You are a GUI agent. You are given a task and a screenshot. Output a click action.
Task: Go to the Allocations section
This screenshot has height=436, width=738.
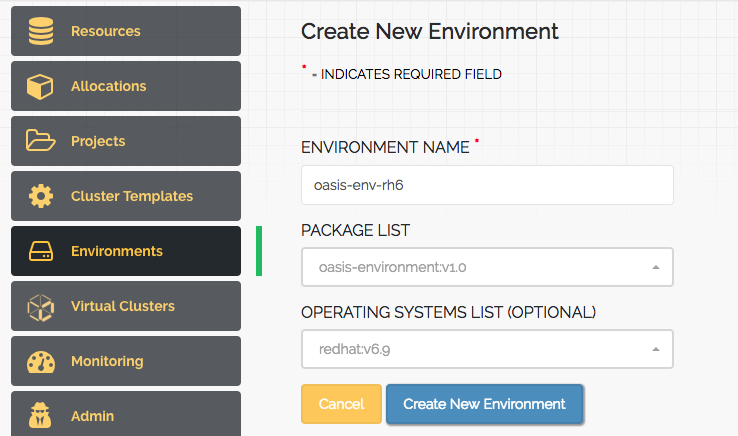[126, 86]
